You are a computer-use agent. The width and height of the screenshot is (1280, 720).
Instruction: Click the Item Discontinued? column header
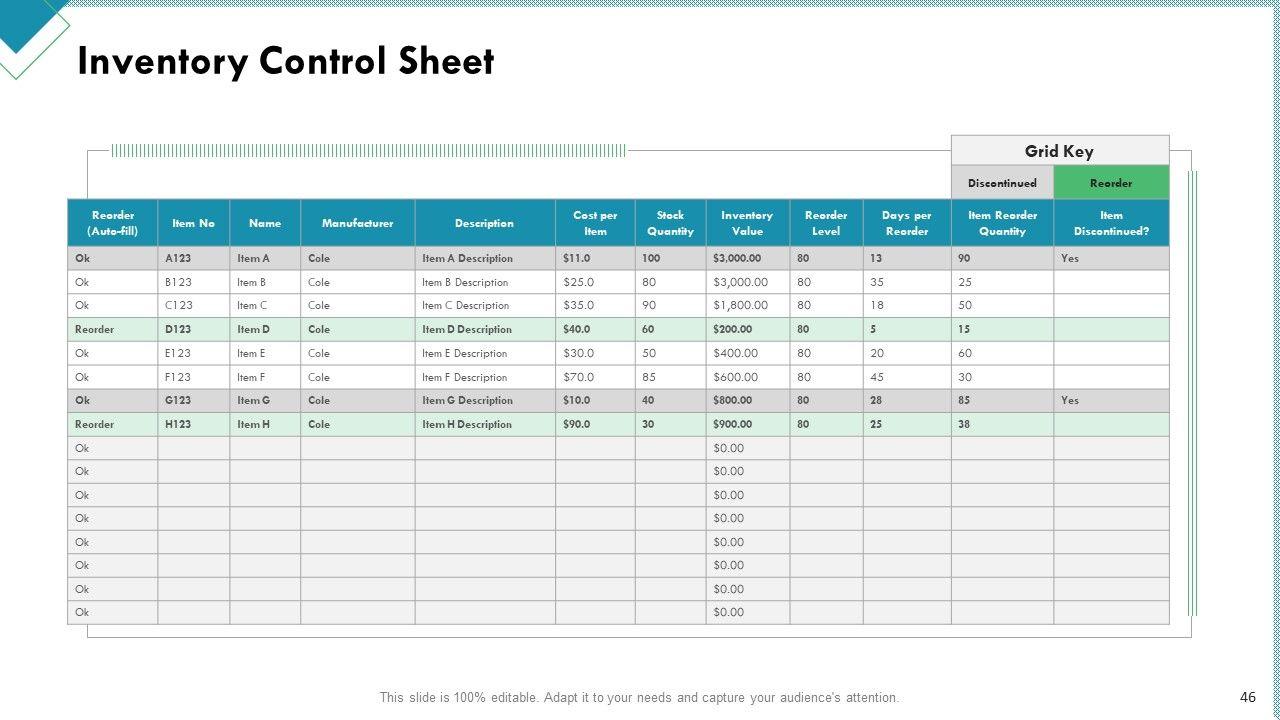[1111, 223]
